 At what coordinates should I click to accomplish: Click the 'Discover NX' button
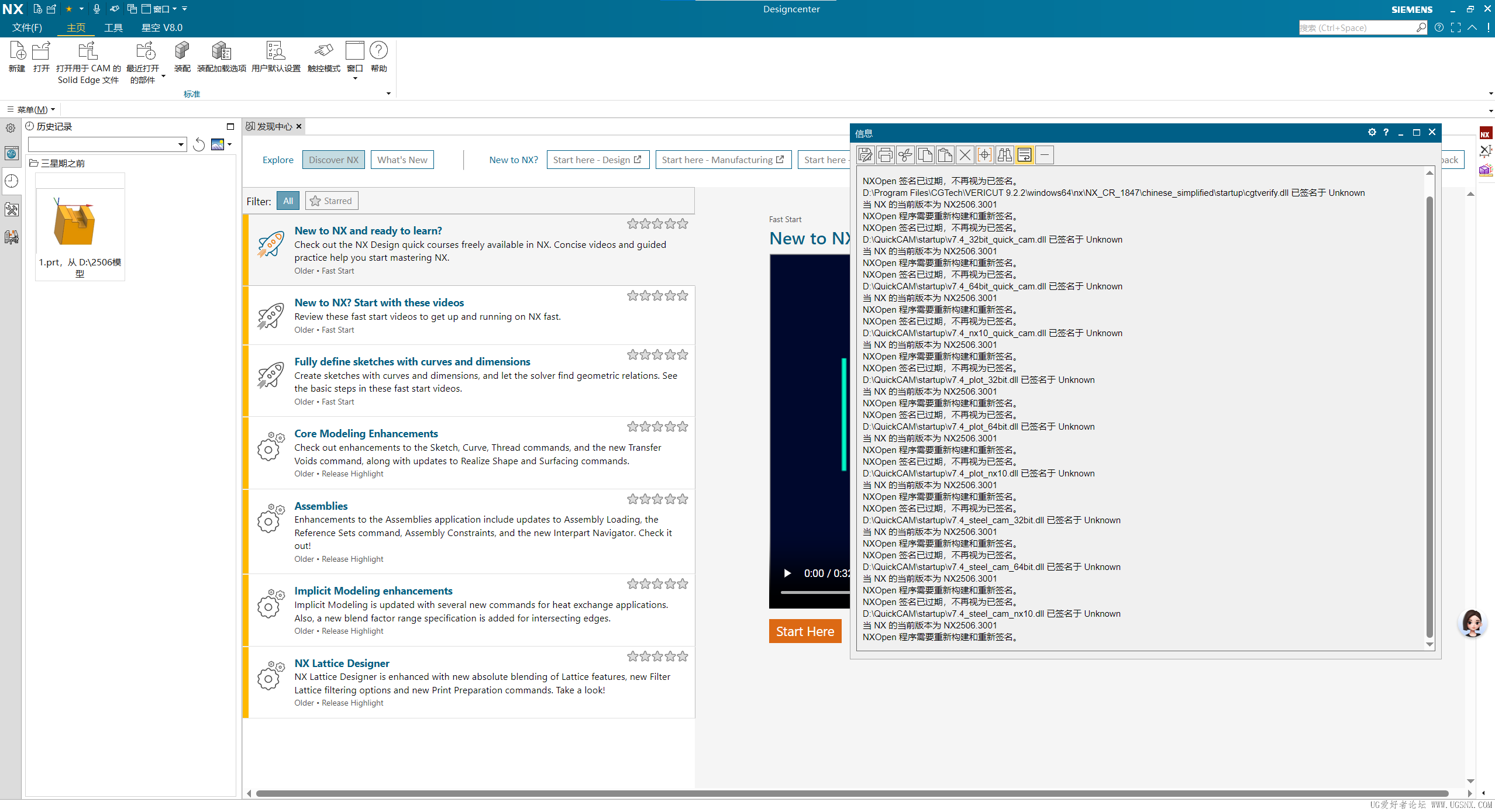tap(333, 160)
